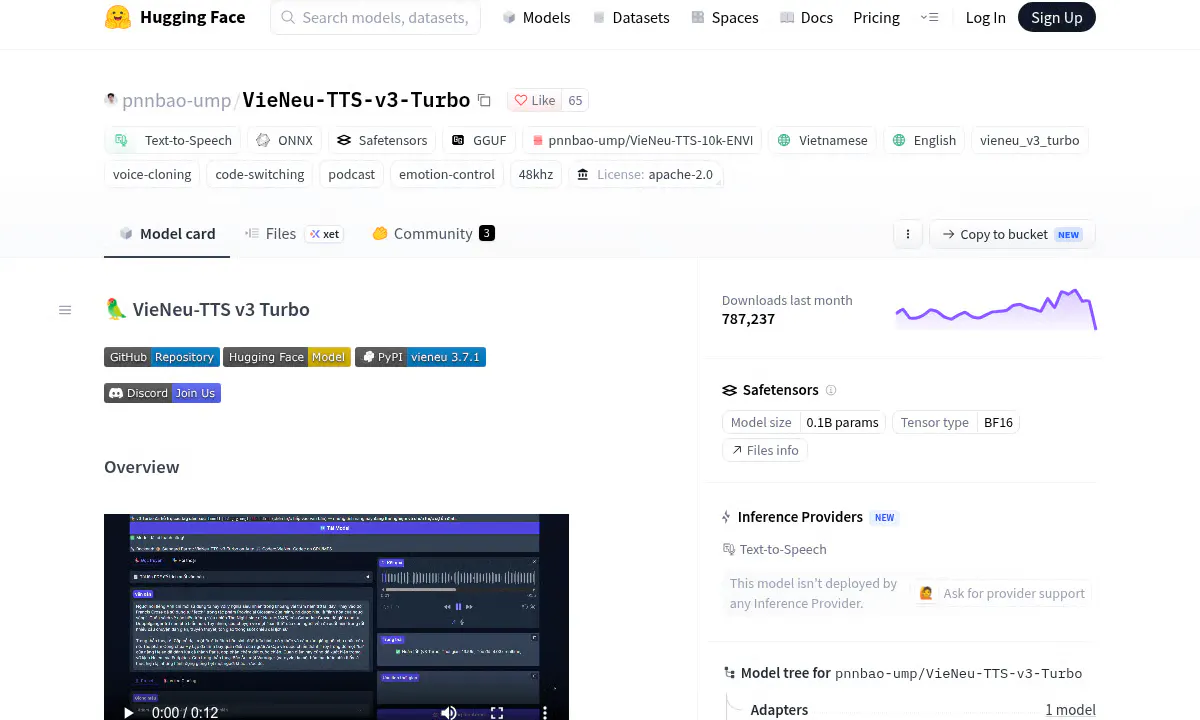Select the Safetensors library tag
The image size is (1200, 720).
click(x=382, y=140)
